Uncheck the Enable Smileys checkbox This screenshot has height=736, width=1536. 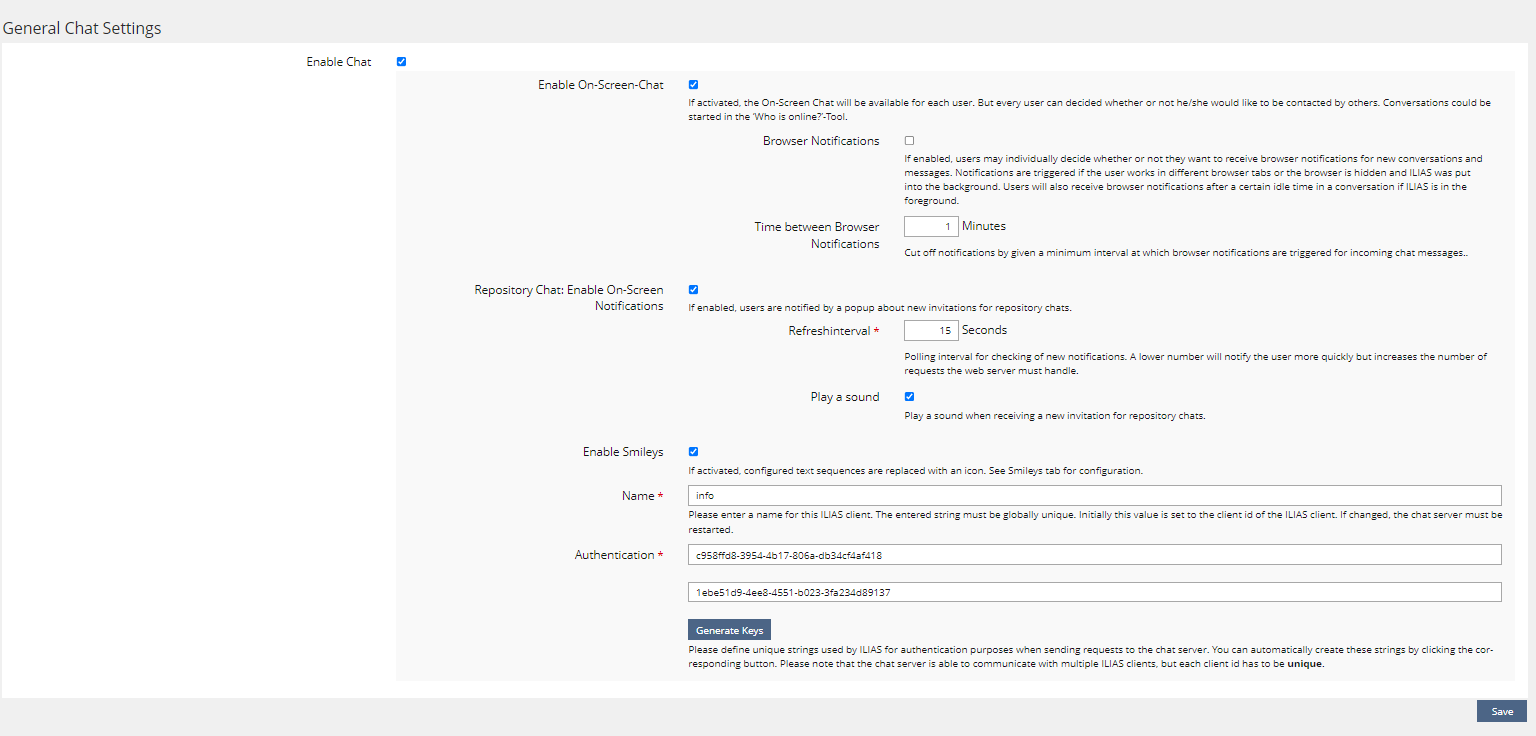[x=693, y=452]
